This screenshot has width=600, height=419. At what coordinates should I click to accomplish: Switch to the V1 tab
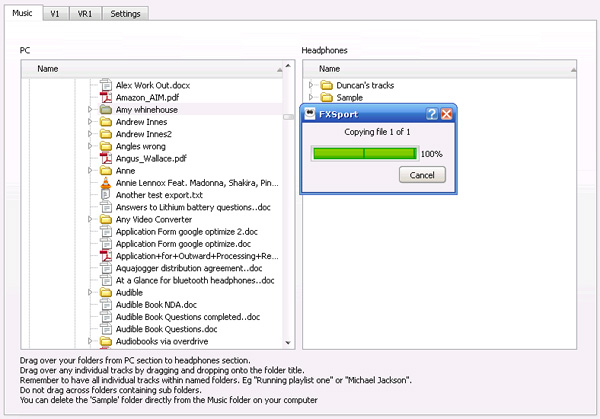pyautogui.click(x=55, y=14)
